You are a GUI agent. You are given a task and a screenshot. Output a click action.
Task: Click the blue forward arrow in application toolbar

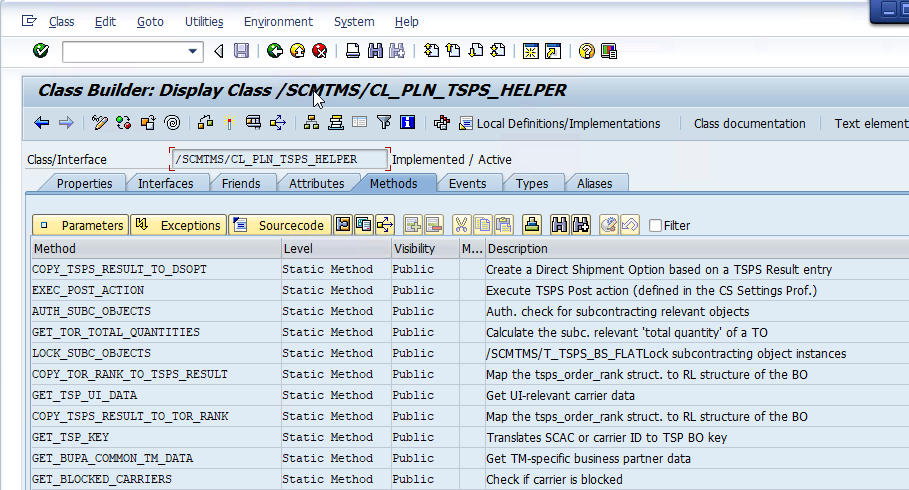pos(66,123)
